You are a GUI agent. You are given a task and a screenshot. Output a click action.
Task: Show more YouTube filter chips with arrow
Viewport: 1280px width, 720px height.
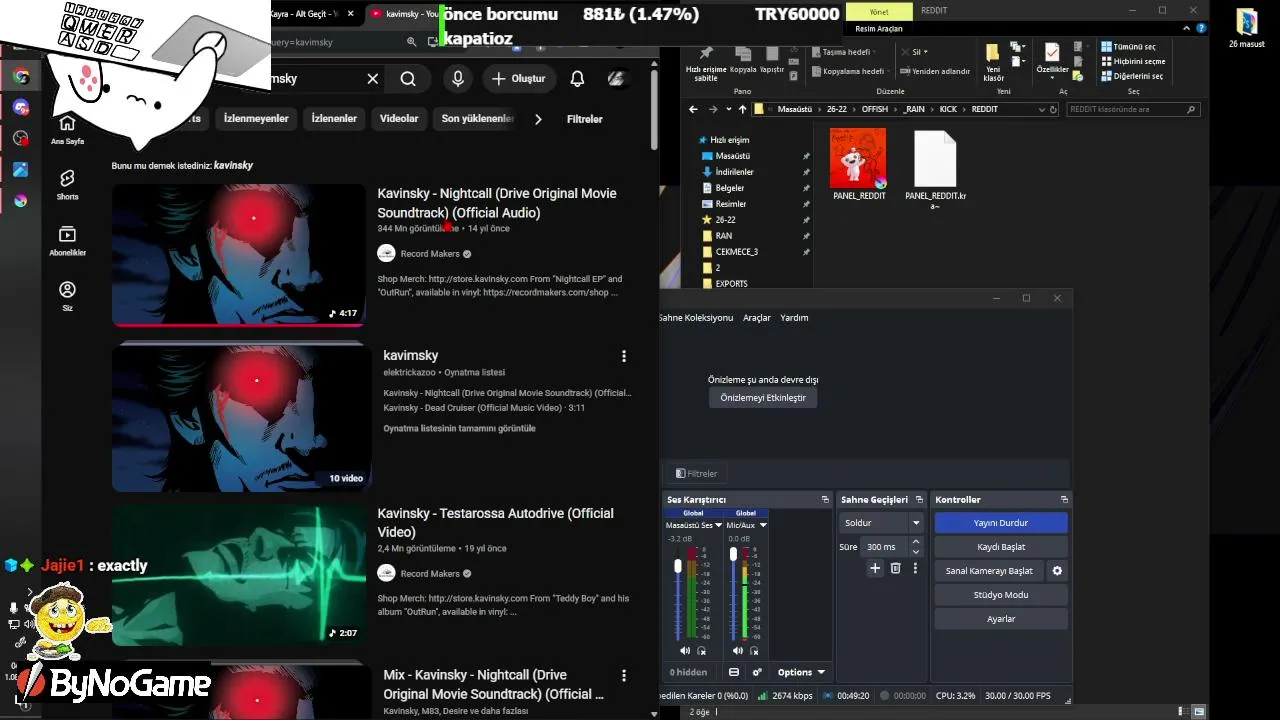(x=538, y=119)
